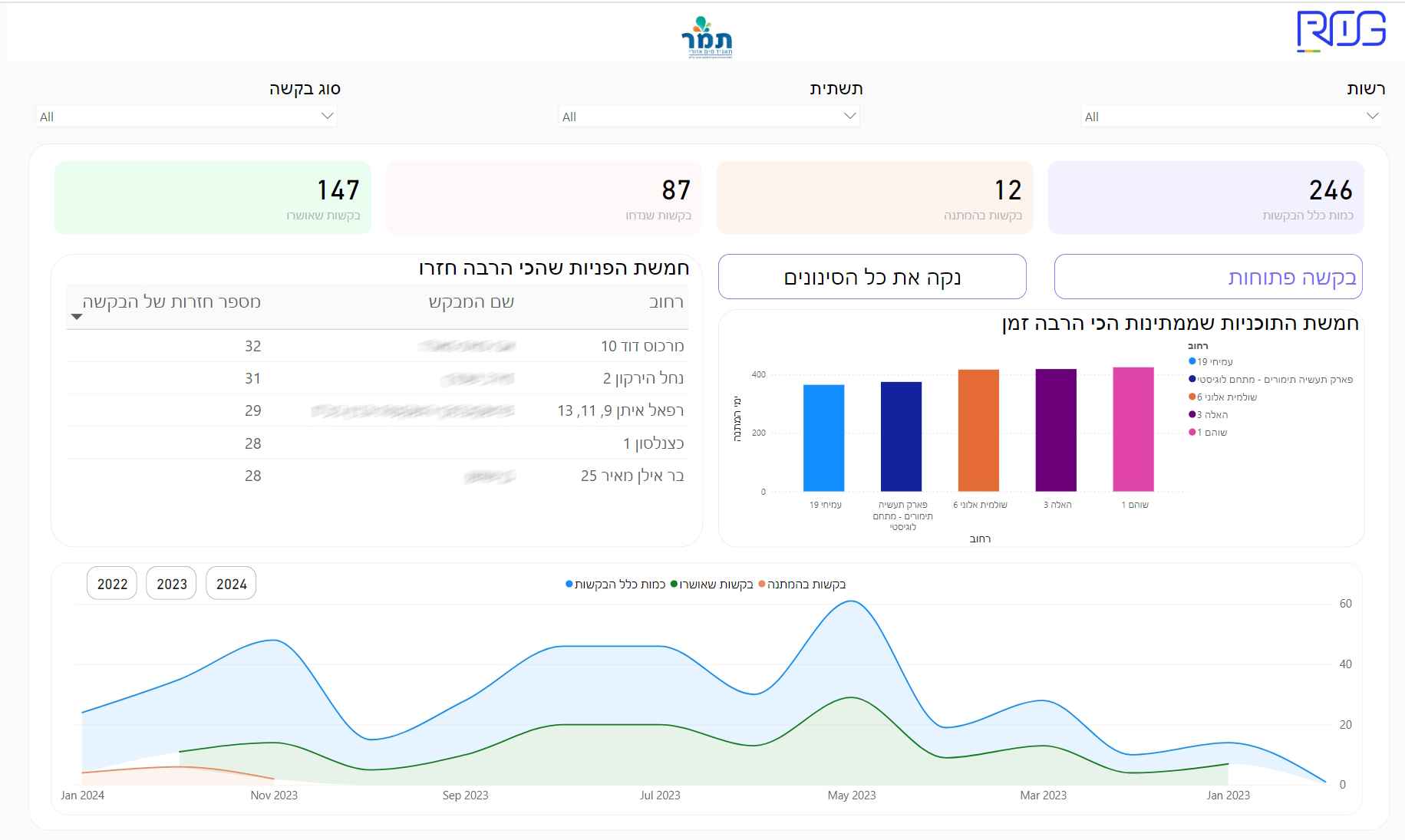Filter the timeline by year 2023
1405x840 pixels.
pyautogui.click(x=172, y=584)
